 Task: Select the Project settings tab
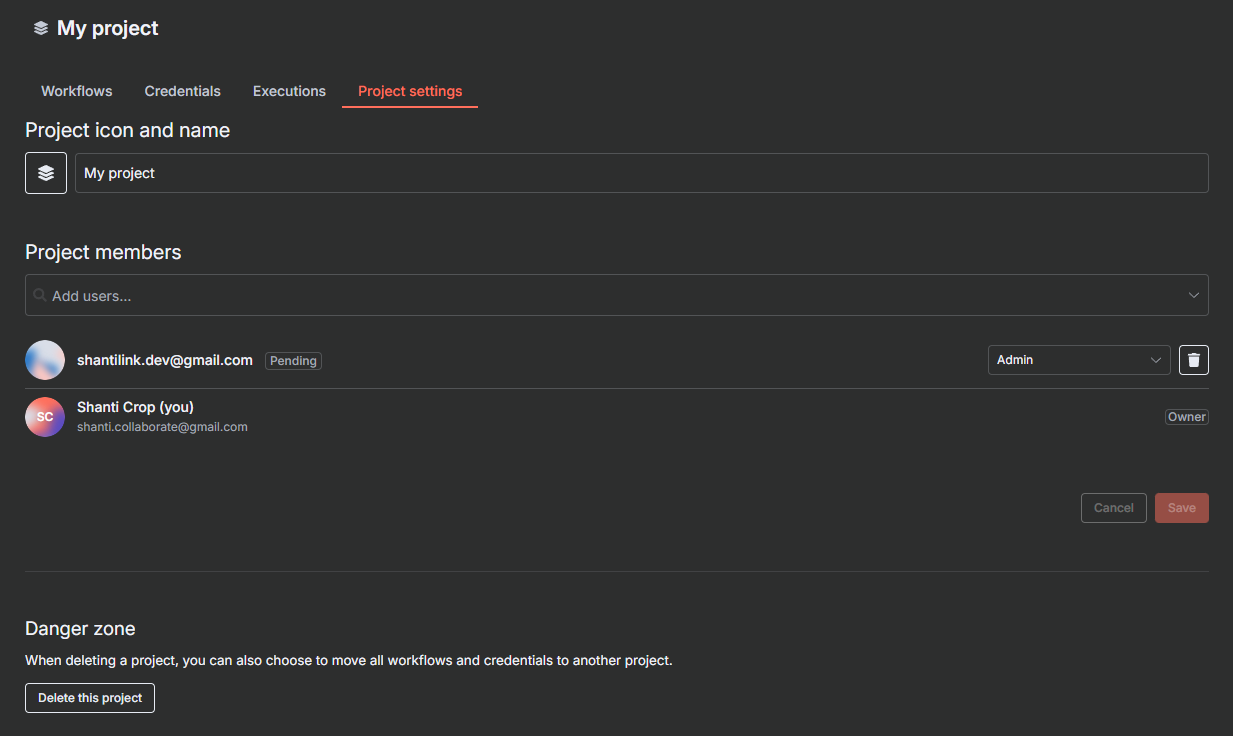[x=410, y=91]
